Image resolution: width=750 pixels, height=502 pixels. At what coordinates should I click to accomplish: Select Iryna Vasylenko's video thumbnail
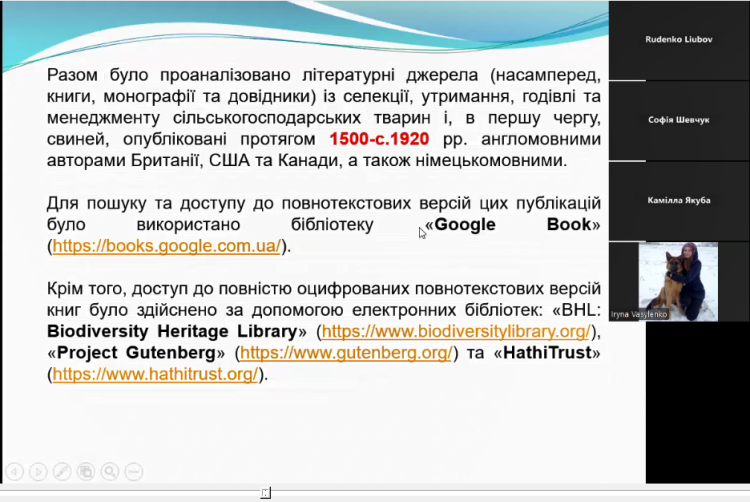(678, 282)
